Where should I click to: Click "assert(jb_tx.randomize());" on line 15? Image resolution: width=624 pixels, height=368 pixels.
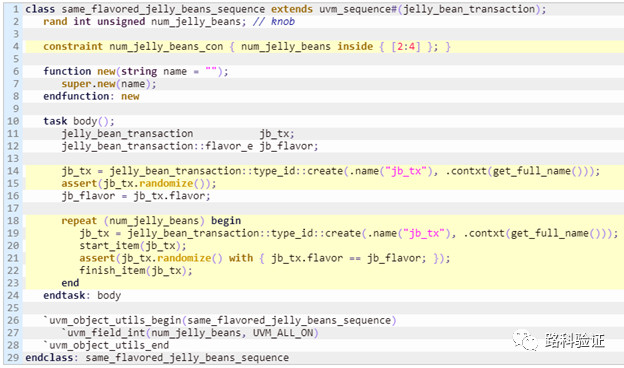[x=138, y=183]
